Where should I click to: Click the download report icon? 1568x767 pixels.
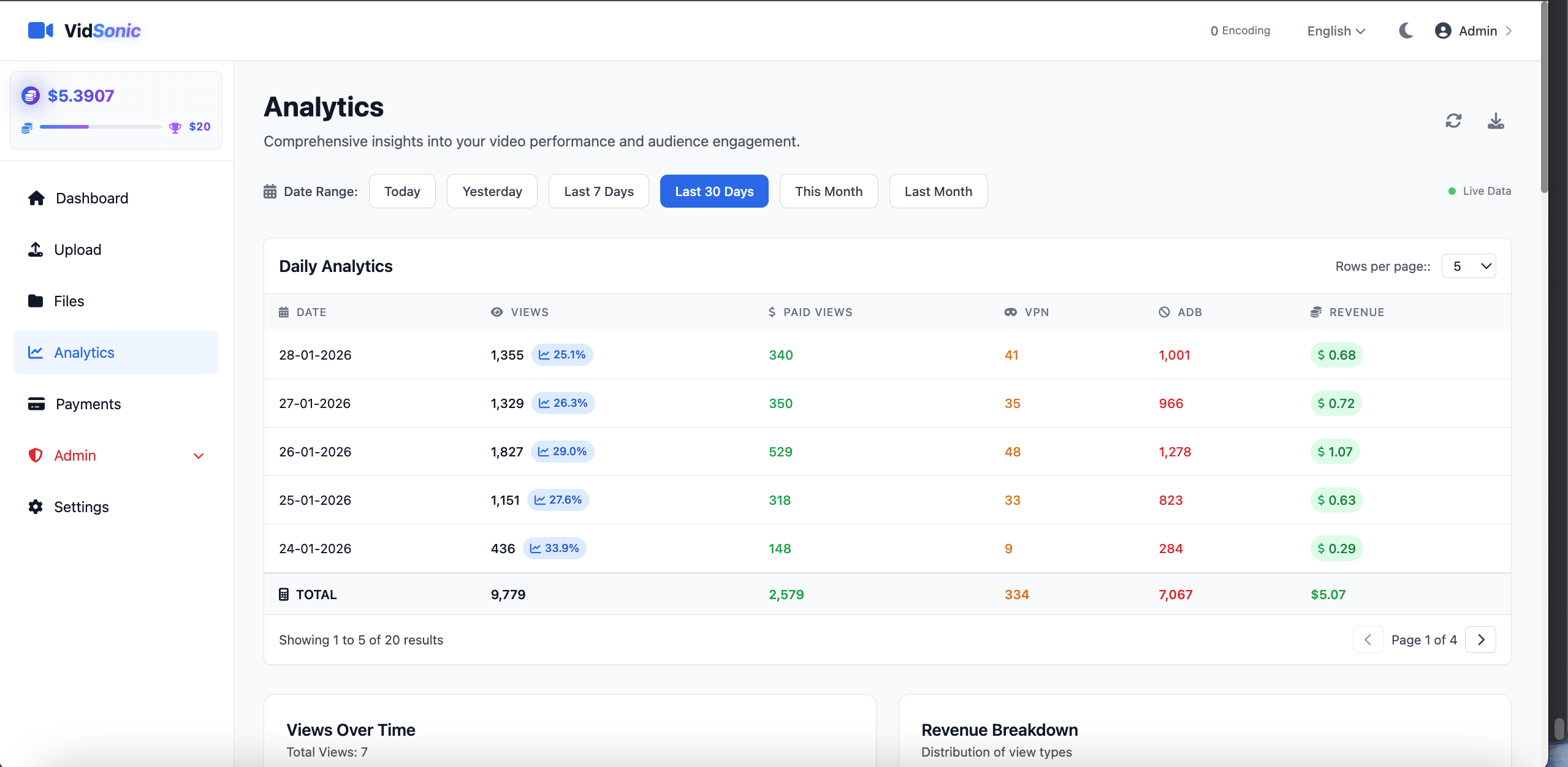(x=1496, y=121)
